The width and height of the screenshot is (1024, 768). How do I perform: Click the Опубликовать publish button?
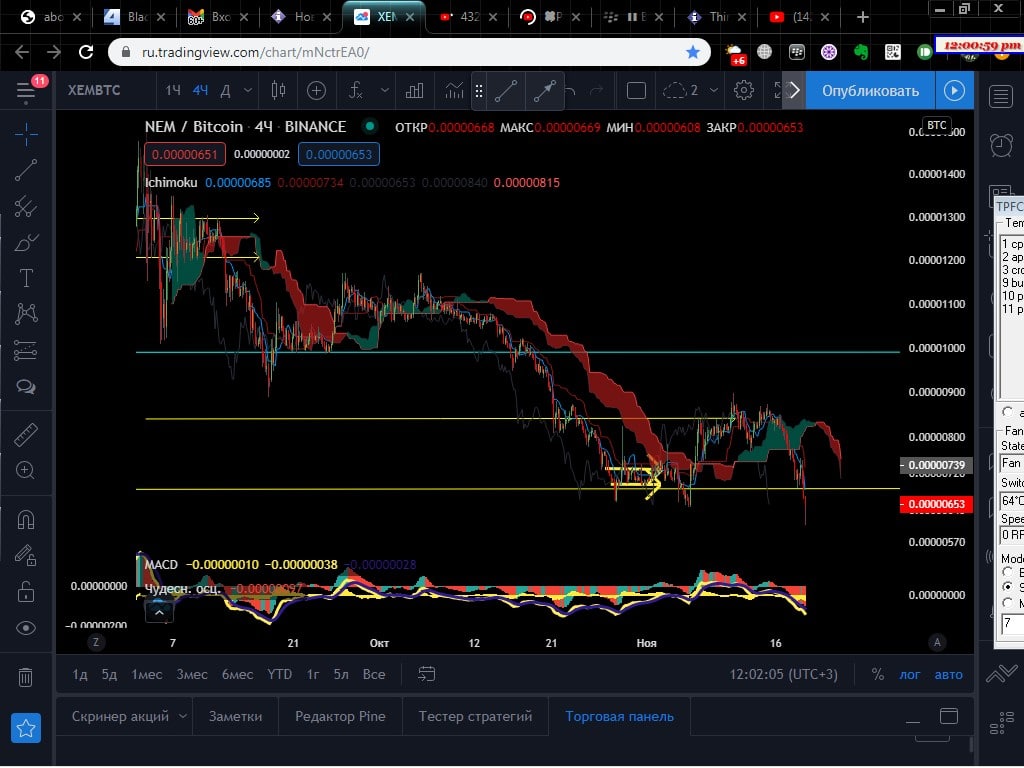[x=870, y=91]
